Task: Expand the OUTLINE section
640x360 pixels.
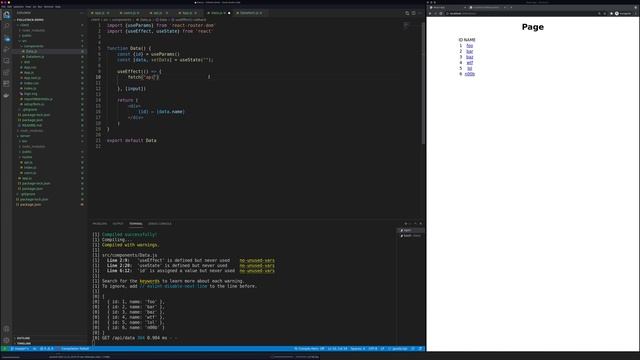Action: [23, 338]
